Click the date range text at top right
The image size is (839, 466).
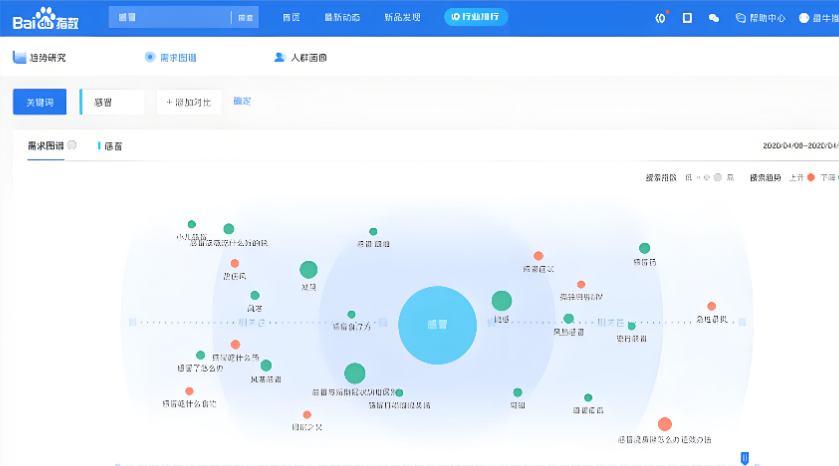800,146
